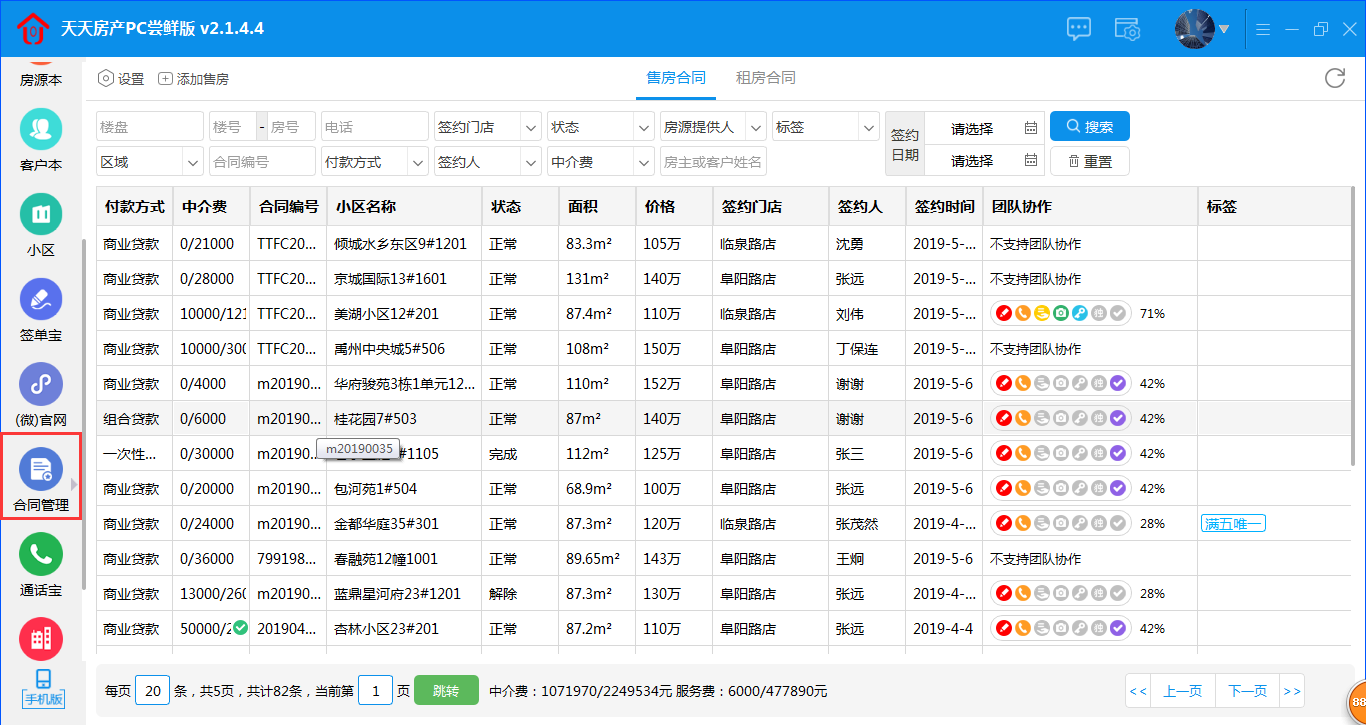The image size is (1366, 725).
Task: Select 合同管理 in the sidebar
Action: tap(41, 470)
